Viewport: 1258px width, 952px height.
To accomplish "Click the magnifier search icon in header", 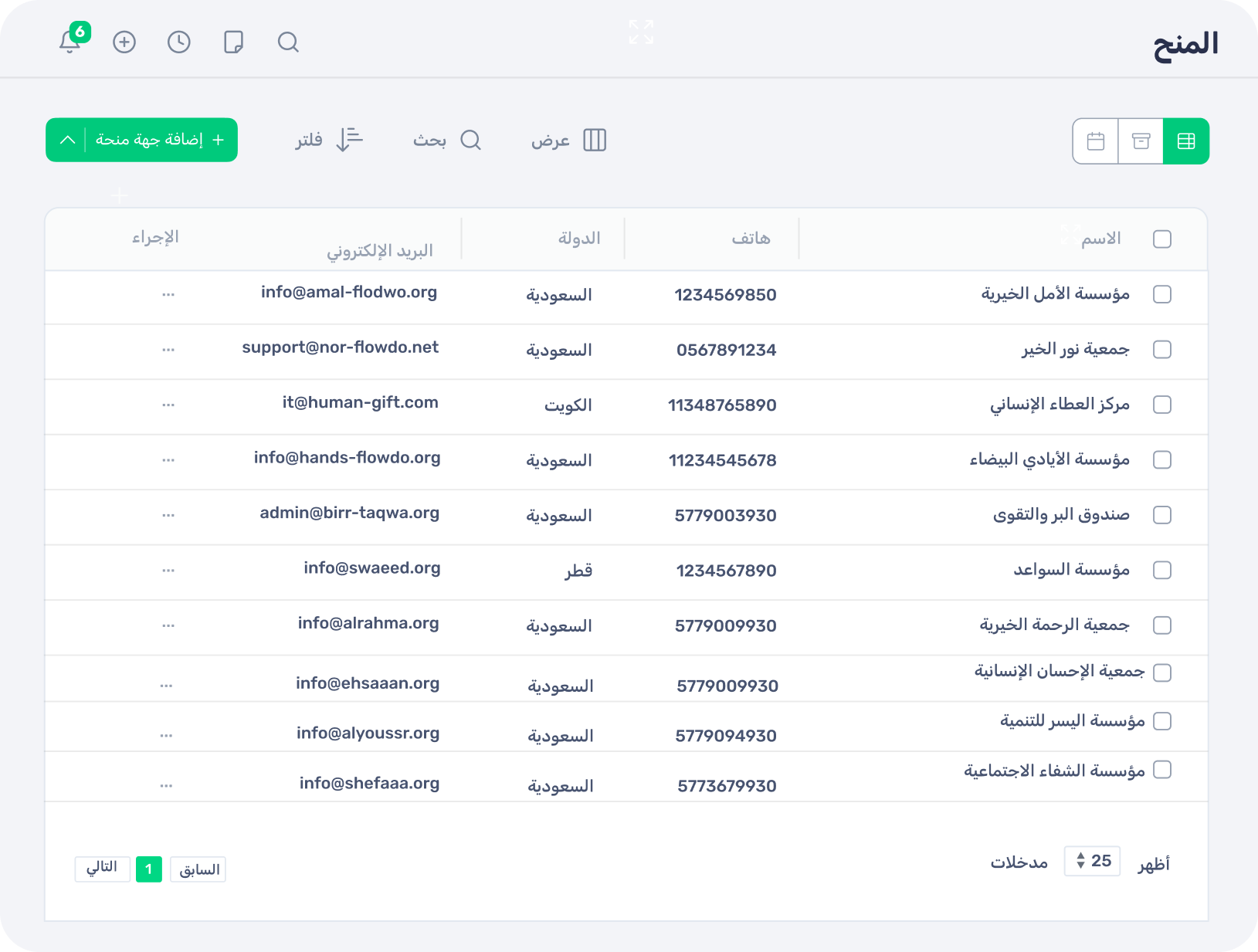I will pos(288,42).
